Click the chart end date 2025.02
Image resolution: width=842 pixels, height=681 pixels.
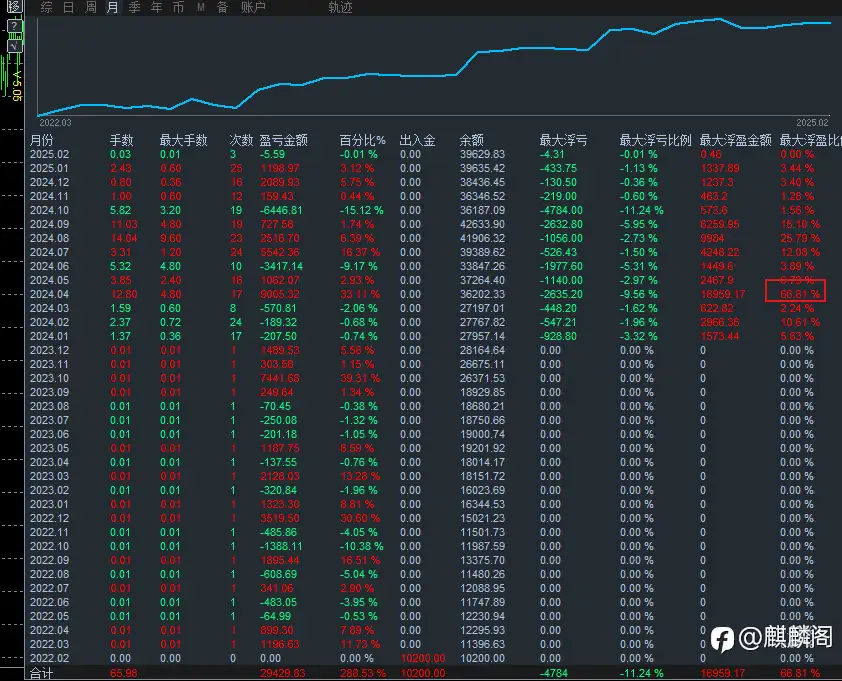click(812, 122)
